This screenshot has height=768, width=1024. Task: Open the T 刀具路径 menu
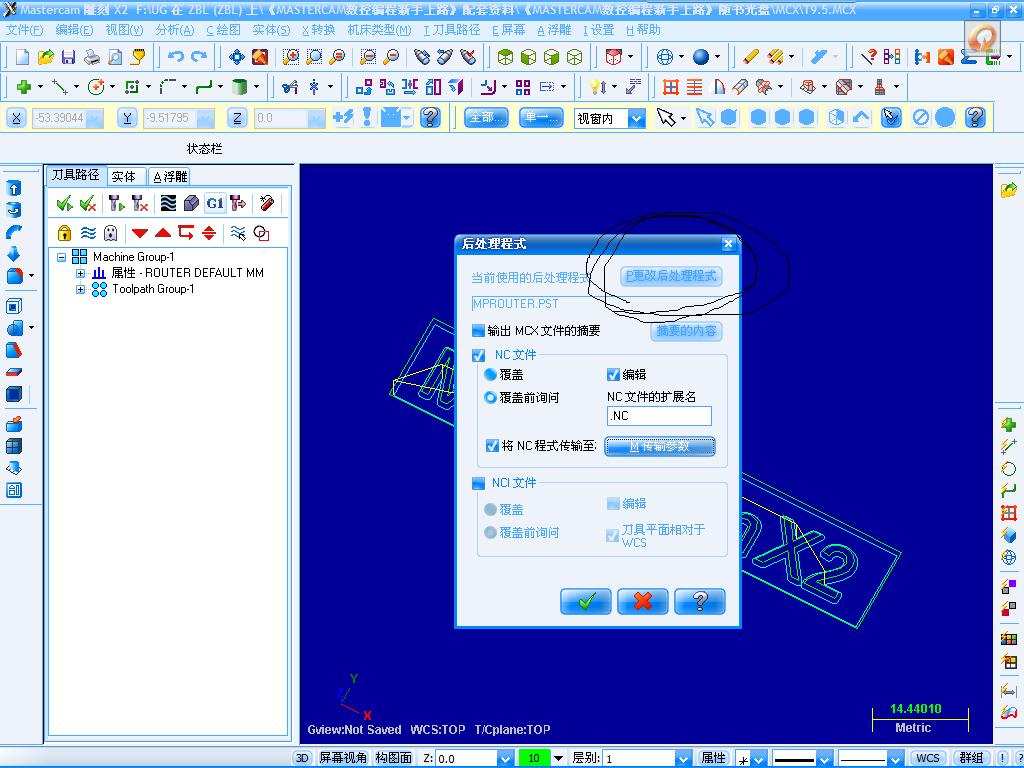tap(451, 30)
